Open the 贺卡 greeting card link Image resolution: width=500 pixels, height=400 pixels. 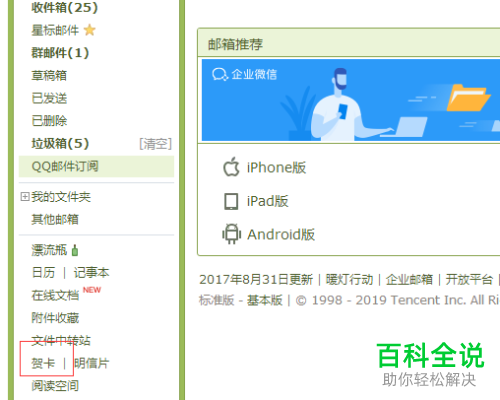click(43, 363)
